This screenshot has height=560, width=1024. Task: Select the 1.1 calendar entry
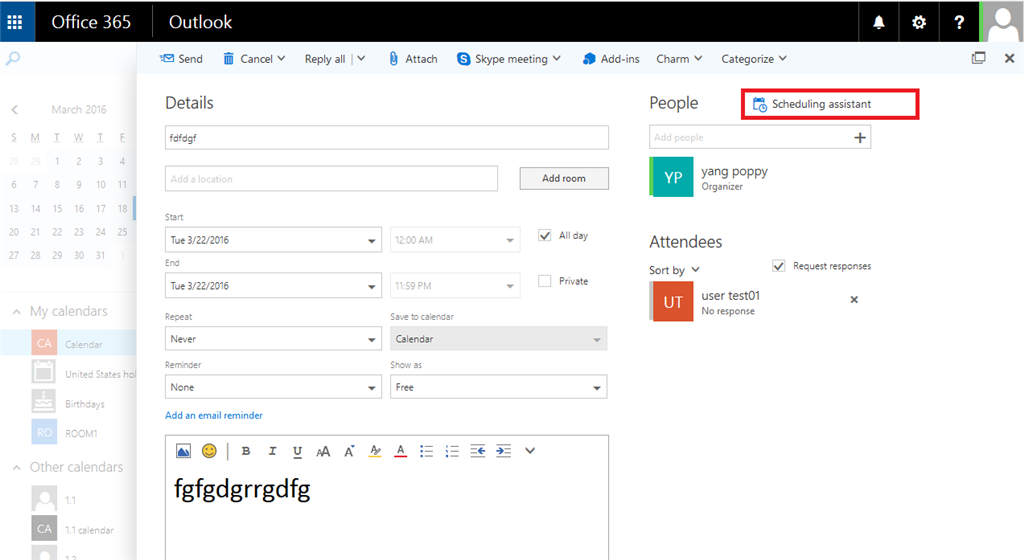point(69,499)
